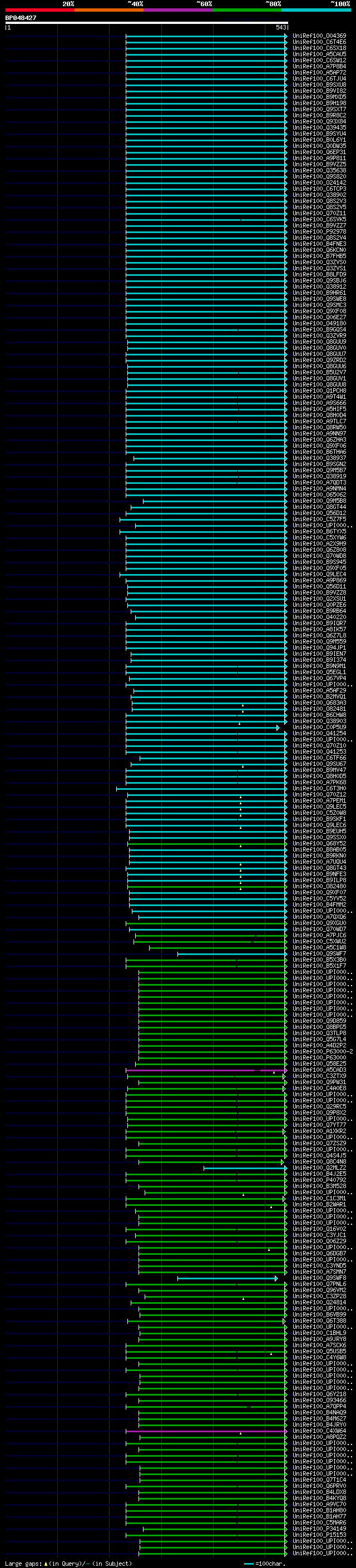Screen dimensions: 356x1568
Task: Choose hit UniRef100_Q24814
Action: [x=319, y=1303]
